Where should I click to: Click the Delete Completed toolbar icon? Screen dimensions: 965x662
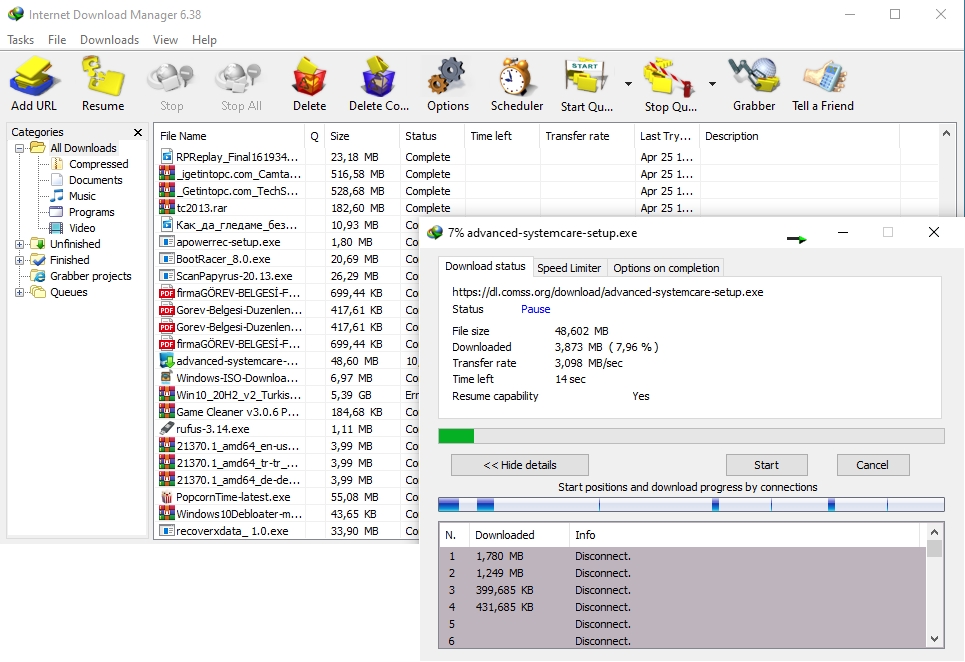378,84
